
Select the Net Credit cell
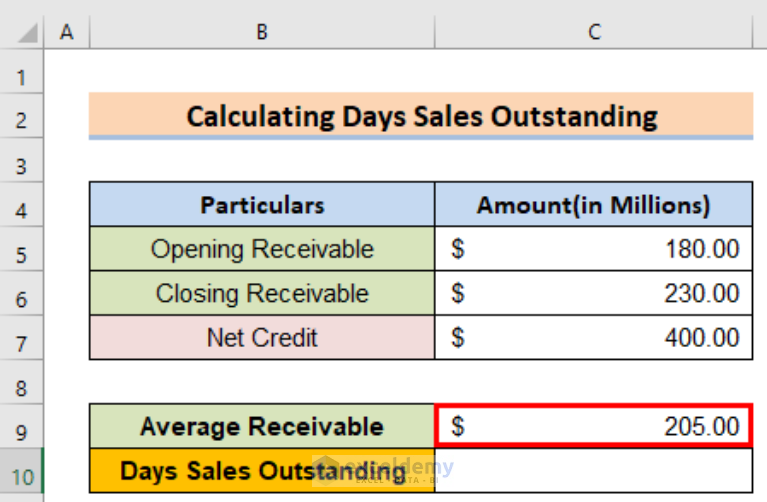262,338
